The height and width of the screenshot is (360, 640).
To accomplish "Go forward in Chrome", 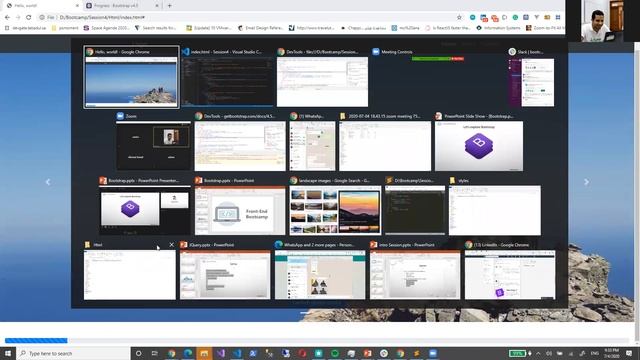I will (18, 17).
